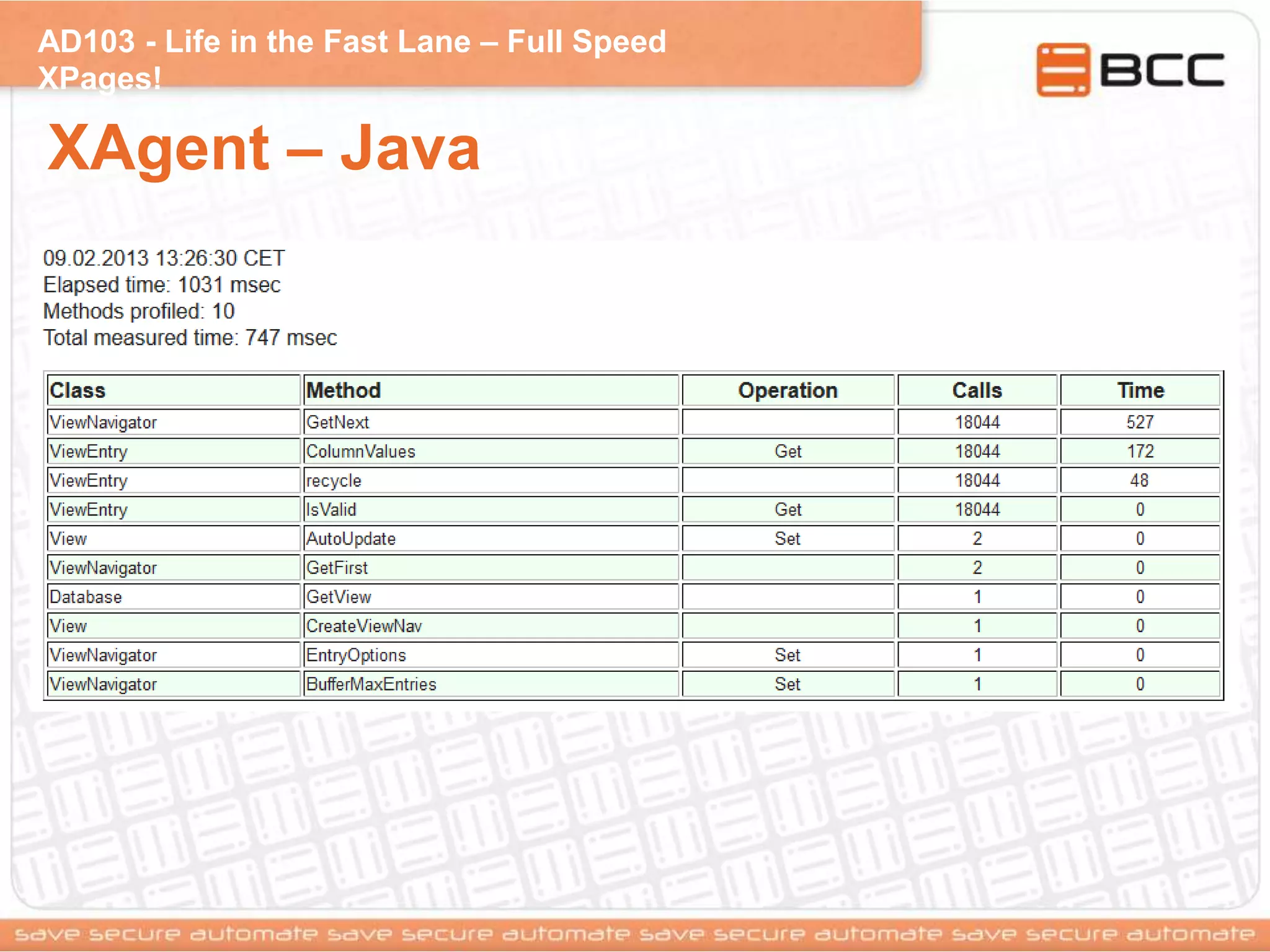Click ViewEntry class cell in ColumnValues row
Screen dimensions: 1270x952
pos(174,451)
